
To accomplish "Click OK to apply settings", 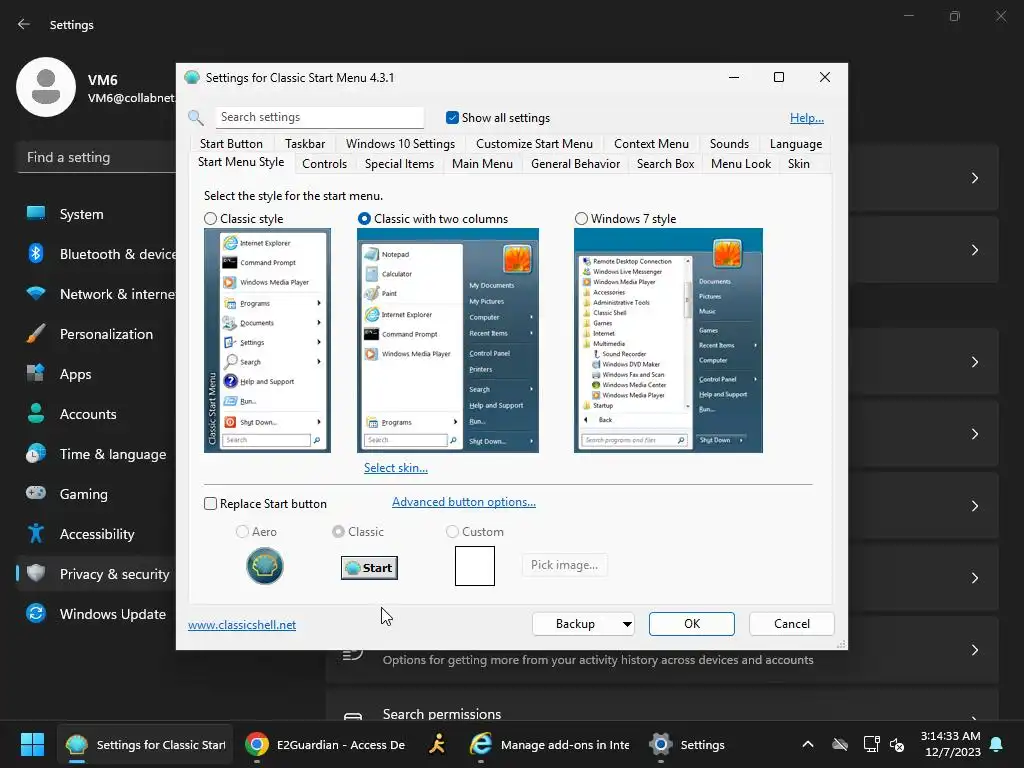I will (x=692, y=624).
